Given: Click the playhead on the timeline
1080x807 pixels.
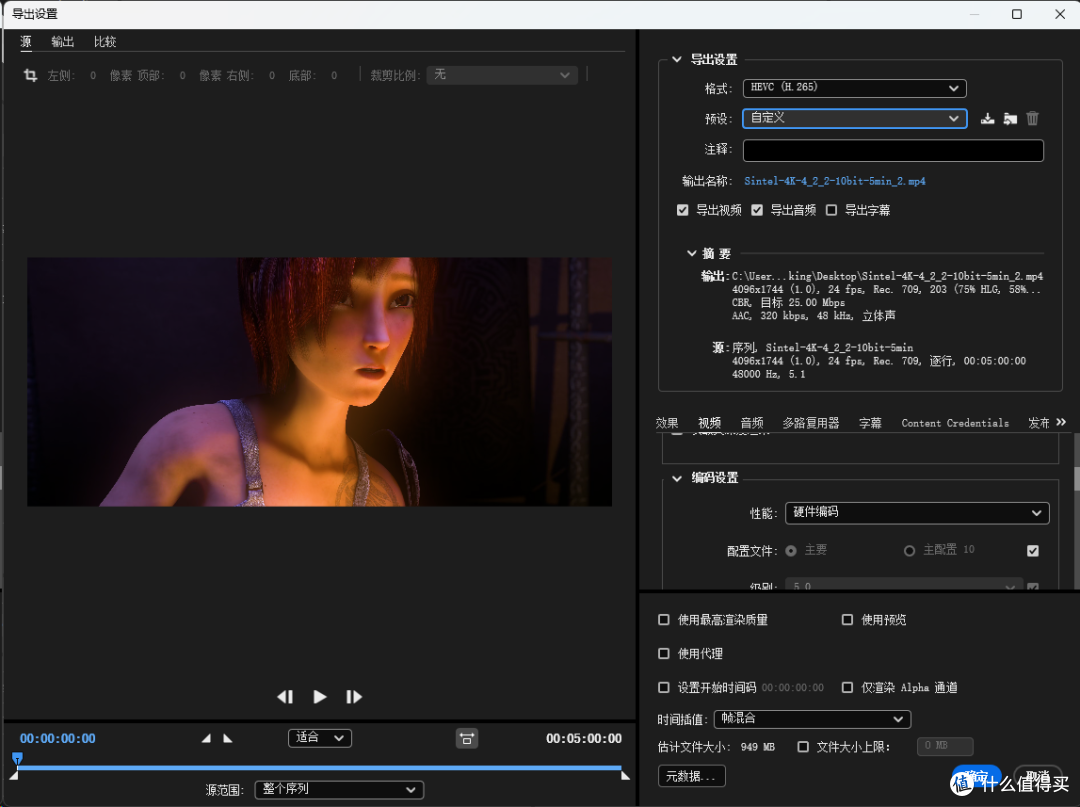Looking at the screenshot, I should click(17, 758).
